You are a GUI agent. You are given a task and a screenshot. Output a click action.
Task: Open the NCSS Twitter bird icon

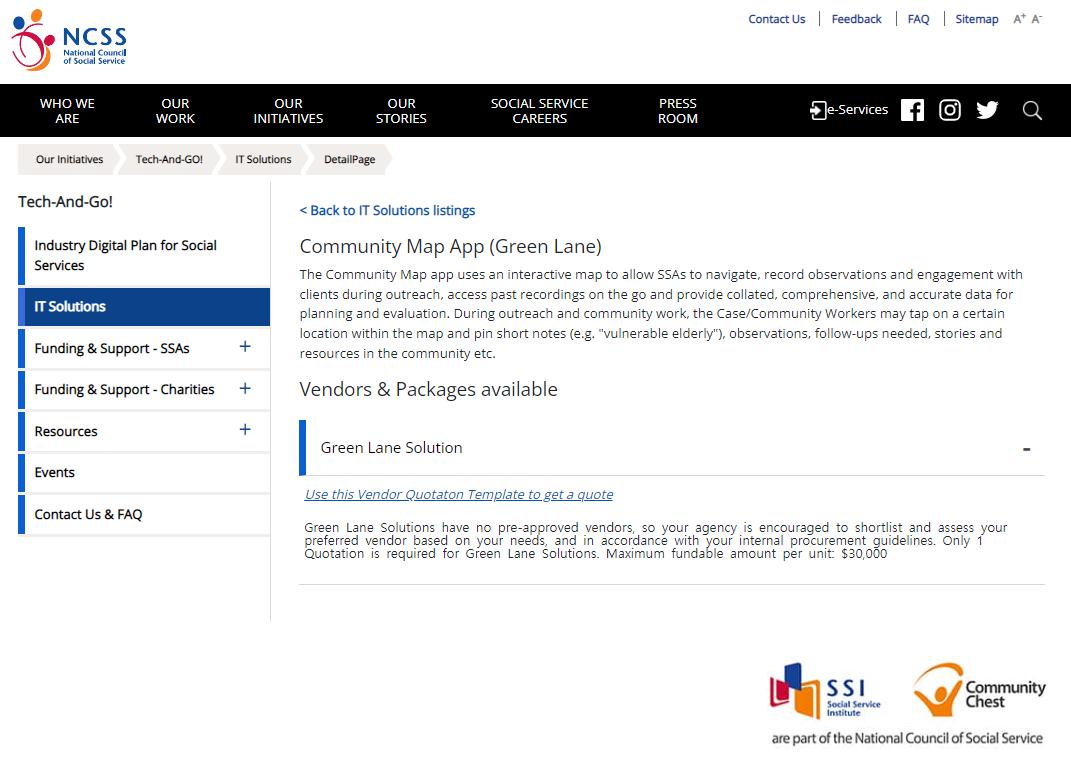(x=987, y=110)
